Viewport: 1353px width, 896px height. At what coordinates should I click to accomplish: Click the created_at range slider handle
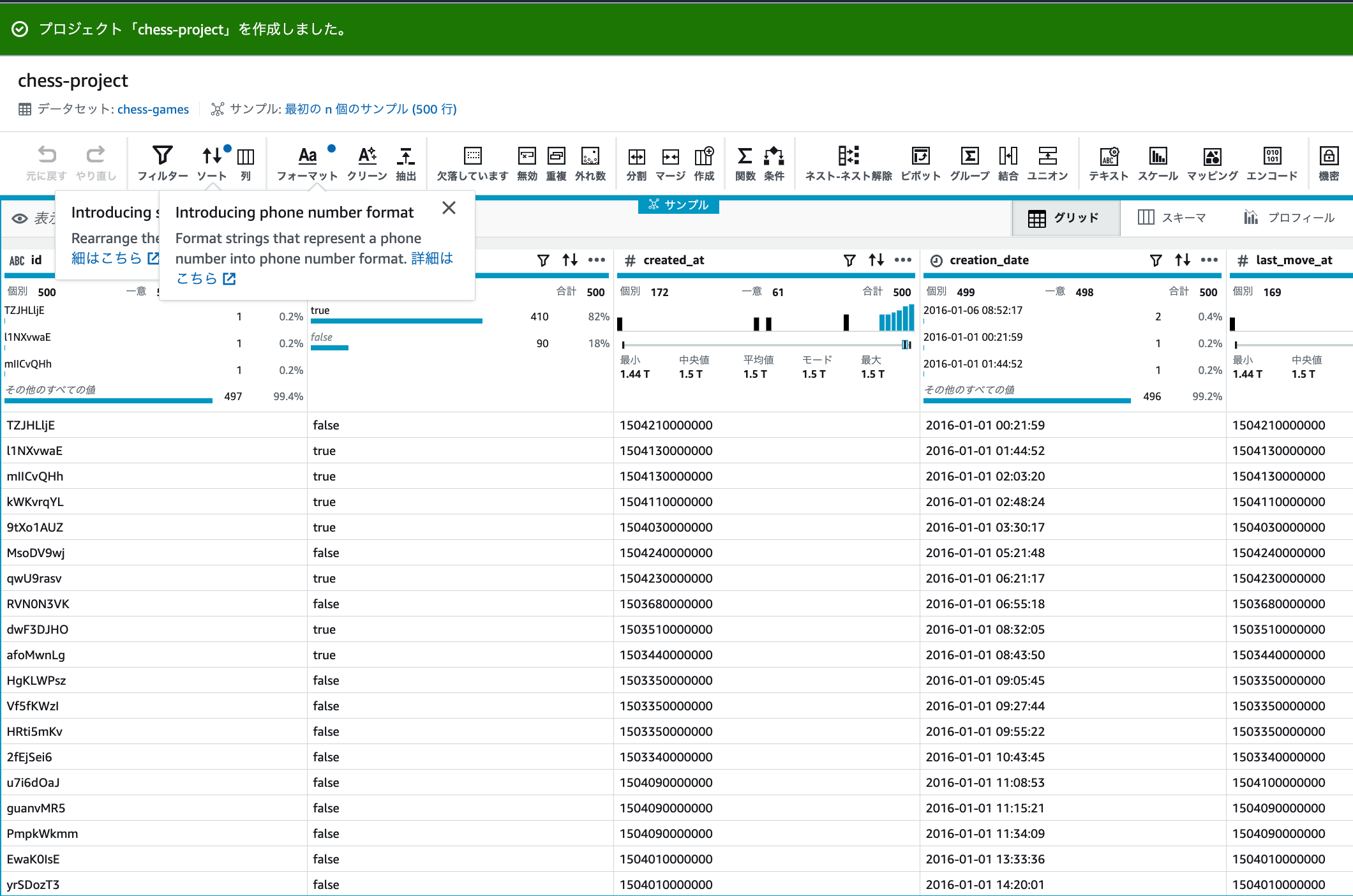click(906, 345)
